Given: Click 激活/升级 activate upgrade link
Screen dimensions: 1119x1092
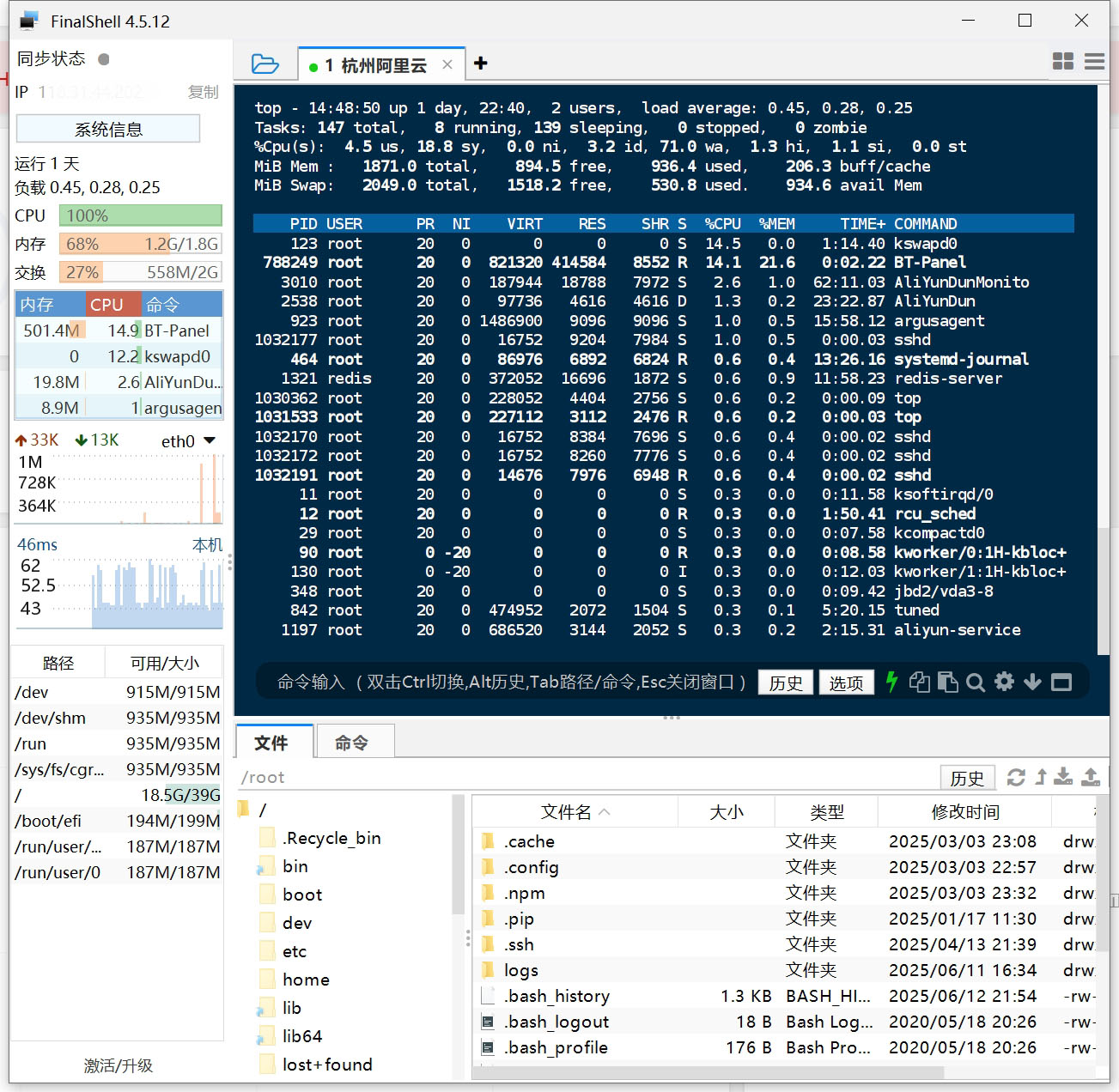Looking at the screenshot, I should coord(118,1065).
